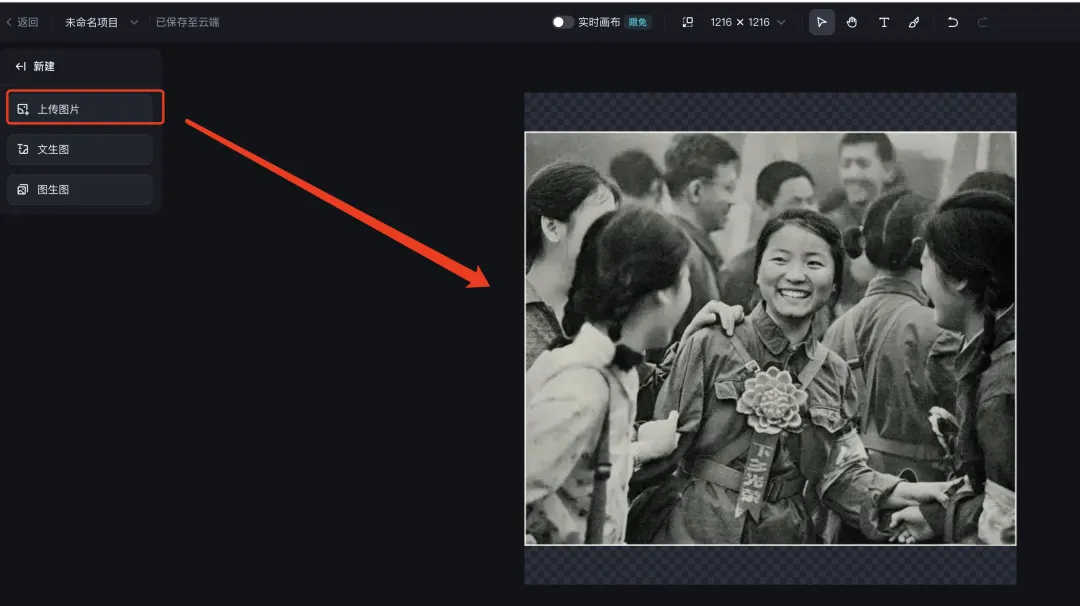Pick the brush paint tool
The height and width of the screenshot is (606, 1080).
[x=914, y=22]
